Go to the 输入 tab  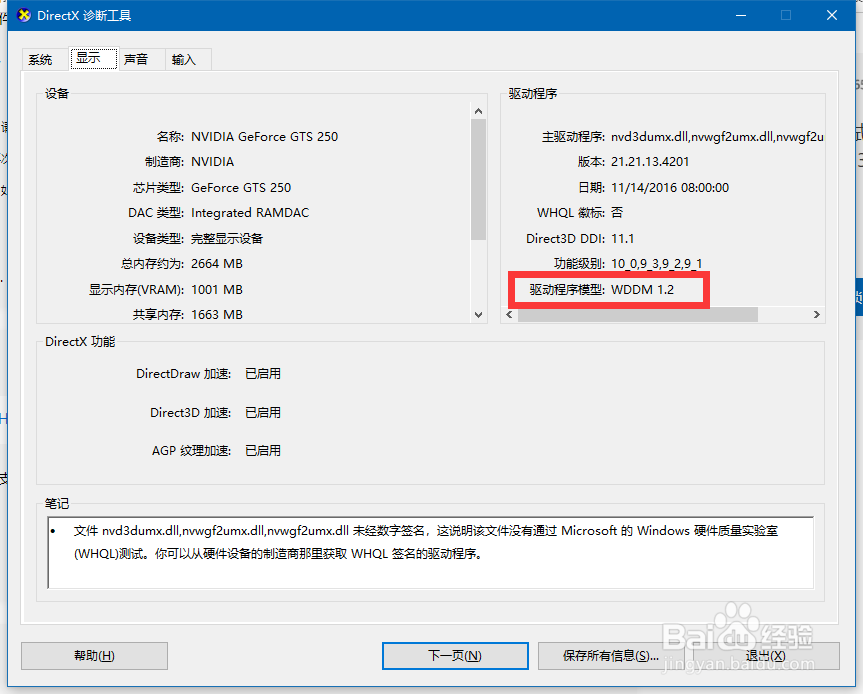pos(183,59)
